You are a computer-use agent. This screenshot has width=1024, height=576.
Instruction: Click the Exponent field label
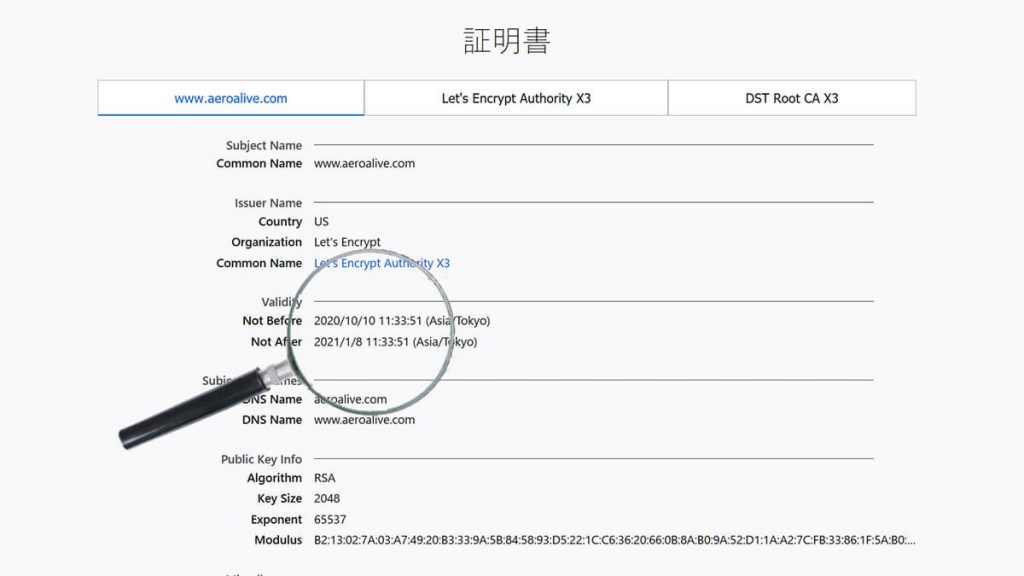tap(276, 519)
